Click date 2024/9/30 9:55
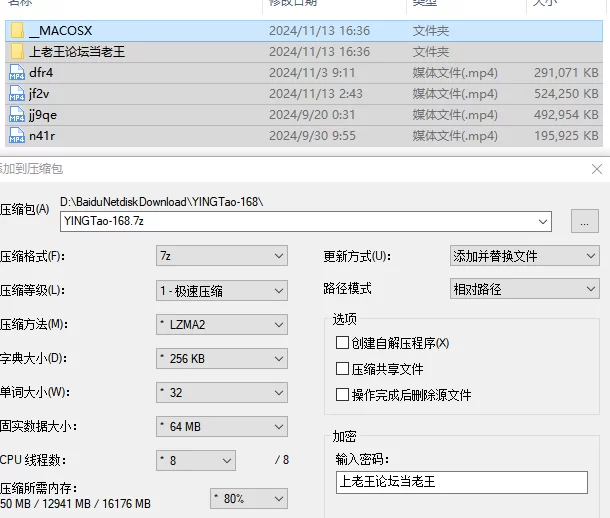The height and width of the screenshot is (518, 610). tap(312, 136)
